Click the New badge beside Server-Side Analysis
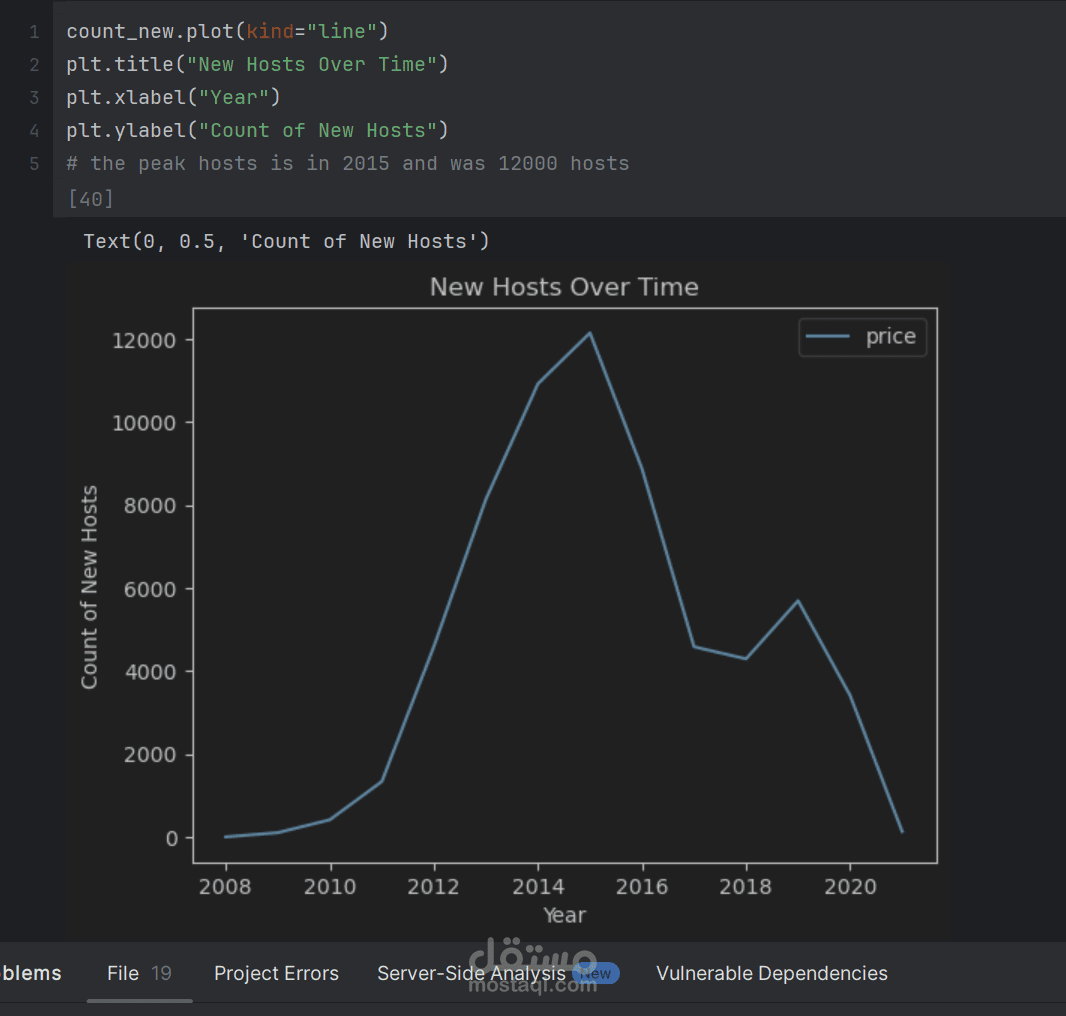 pos(596,973)
